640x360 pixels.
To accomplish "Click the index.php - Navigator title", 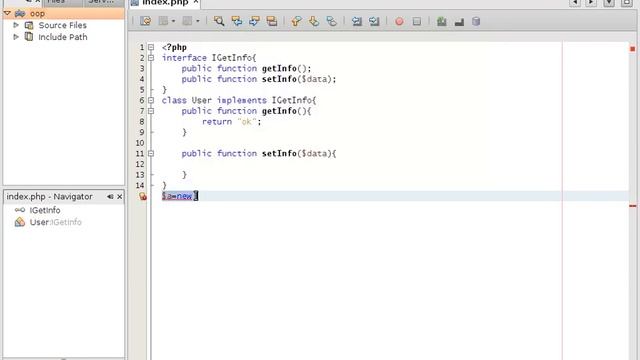I will (49, 197).
